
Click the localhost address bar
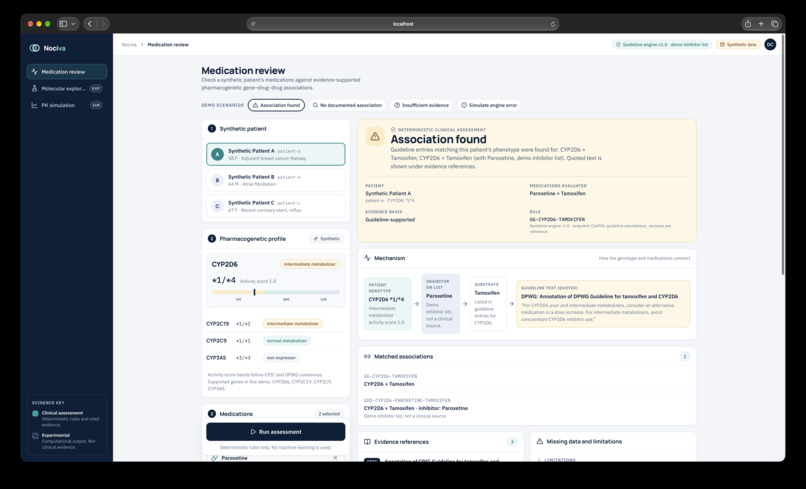tap(403, 24)
